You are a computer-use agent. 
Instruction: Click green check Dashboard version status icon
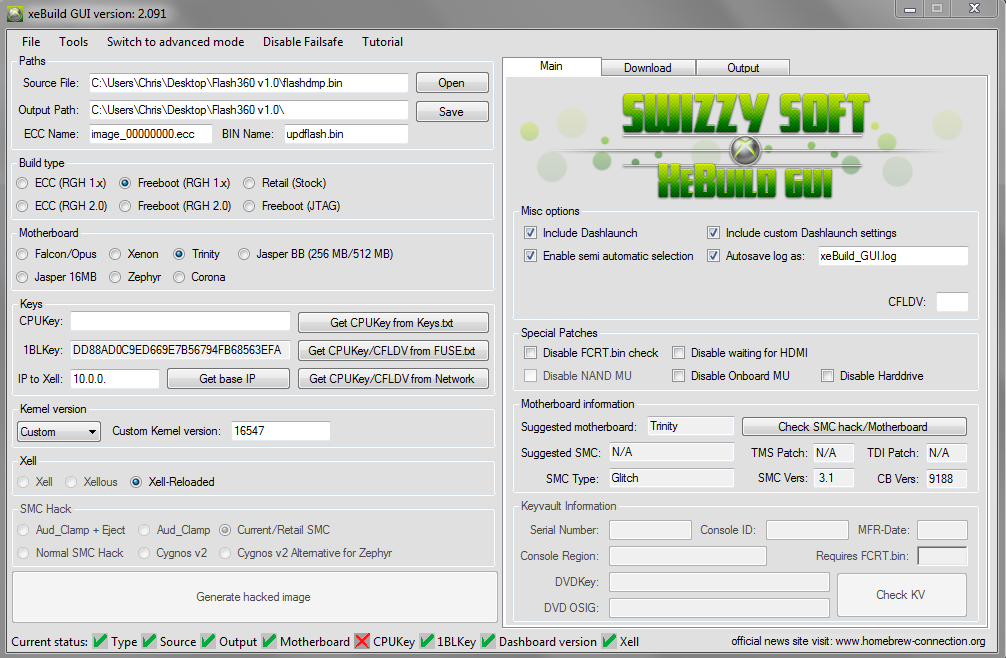488,641
